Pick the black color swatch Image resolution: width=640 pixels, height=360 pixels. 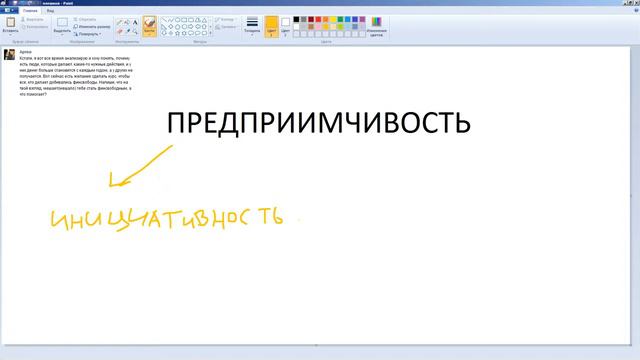point(296,20)
